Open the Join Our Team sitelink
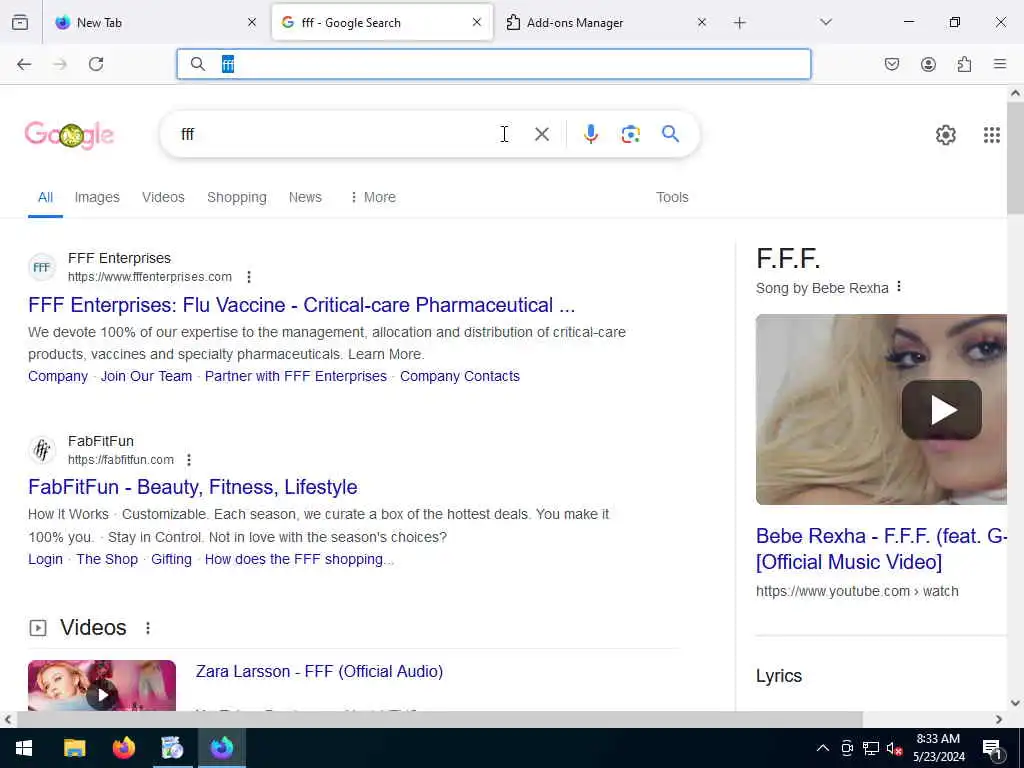1024x768 pixels. coord(146,376)
